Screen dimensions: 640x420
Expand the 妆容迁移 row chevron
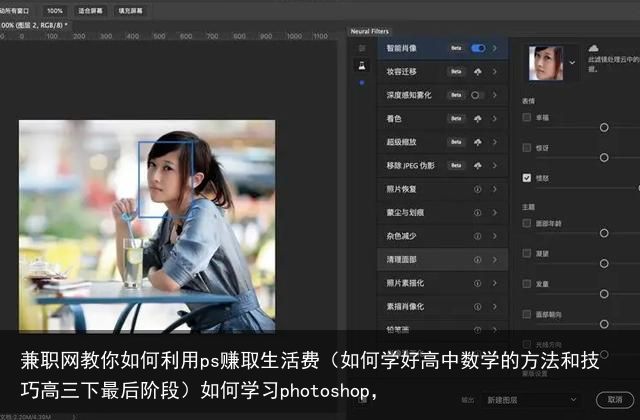[x=495, y=72]
